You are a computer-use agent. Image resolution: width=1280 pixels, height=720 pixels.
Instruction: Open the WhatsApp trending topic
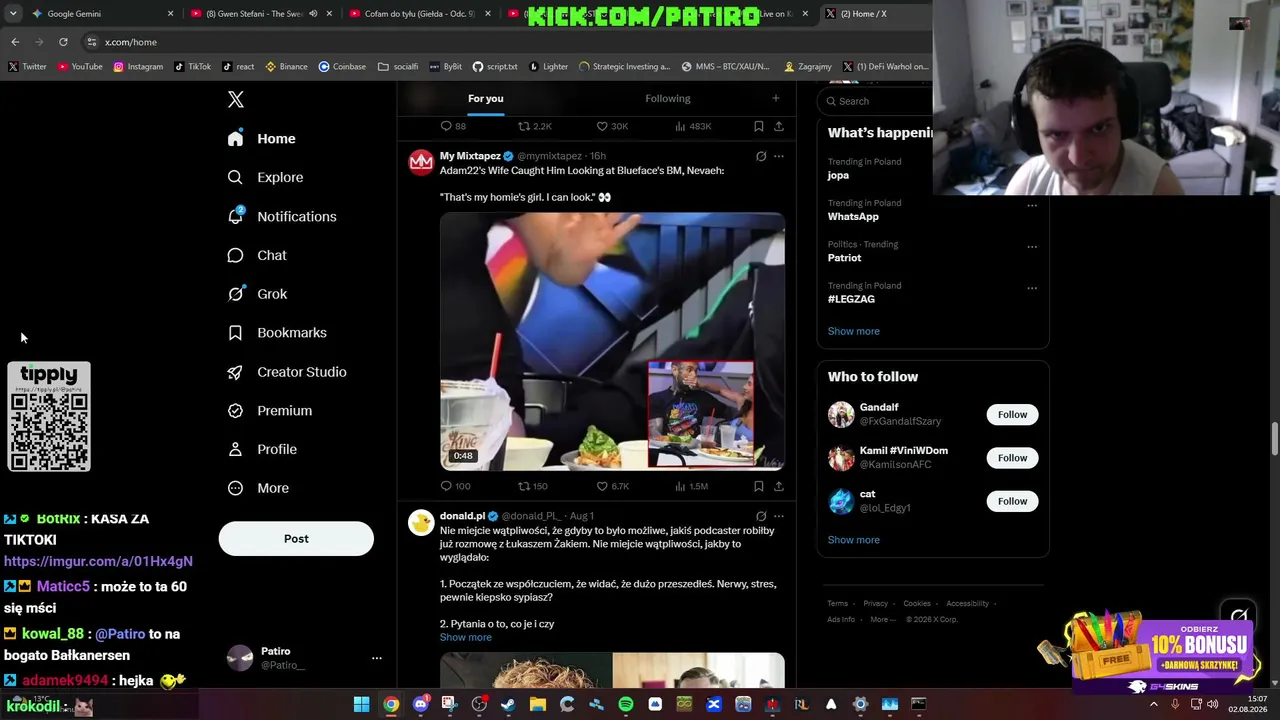point(853,216)
